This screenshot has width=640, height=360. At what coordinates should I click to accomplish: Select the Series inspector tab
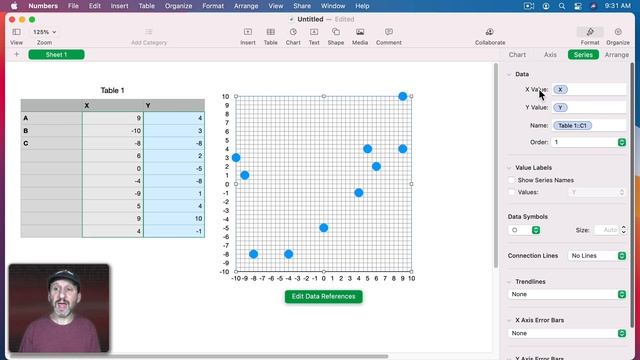[x=583, y=55]
